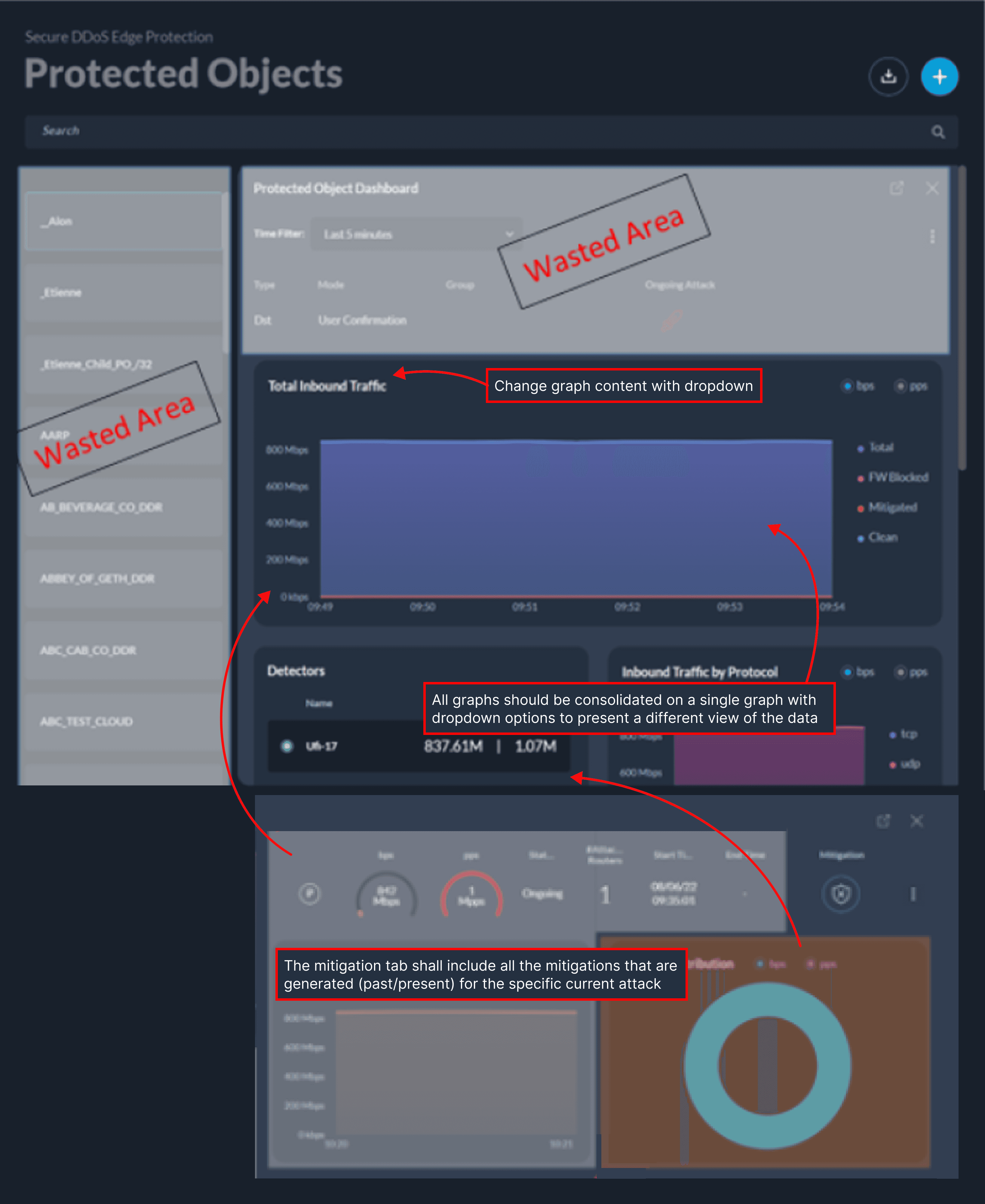The width and height of the screenshot is (985, 1204).
Task: Open the Time Filter Last 5 minutes dropdown
Action: click(416, 234)
